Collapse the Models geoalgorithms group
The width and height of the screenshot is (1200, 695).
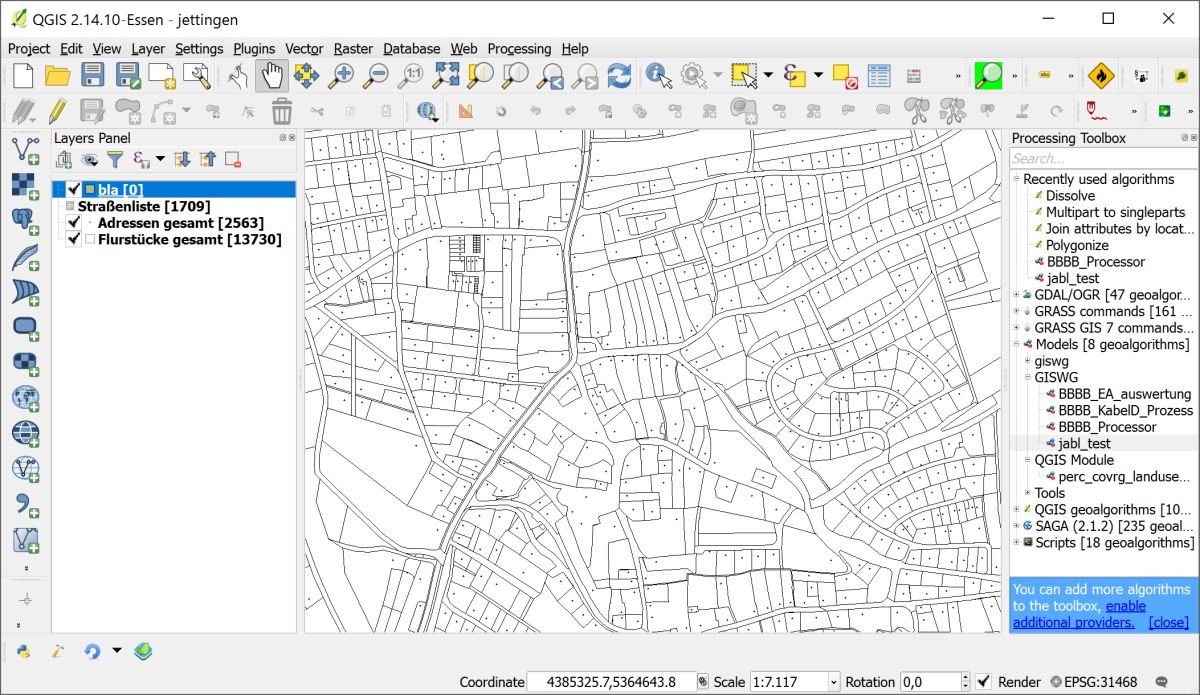pyautogui.click(x=1017, y=345)
